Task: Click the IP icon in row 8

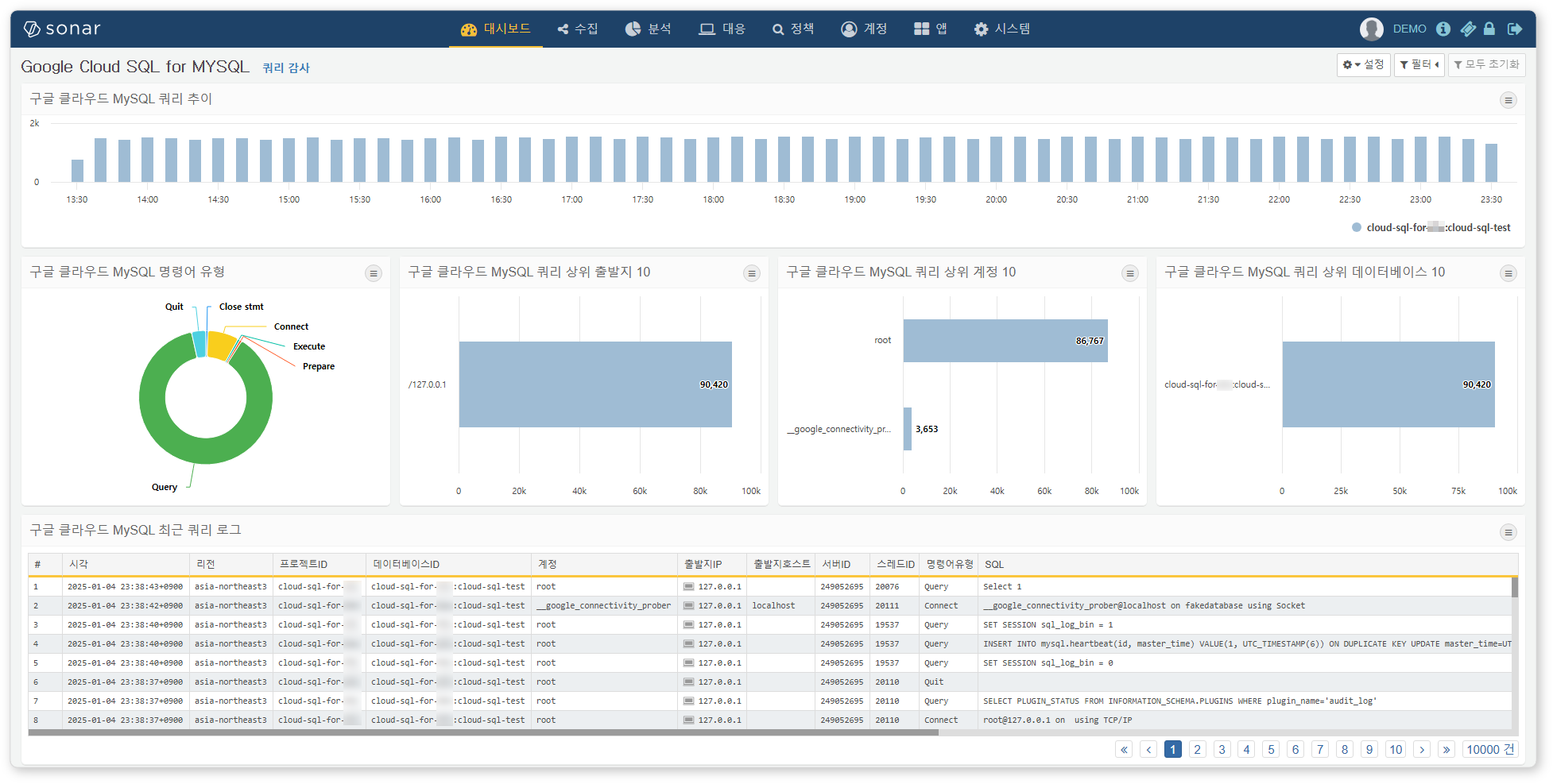Action: pos(688,720)
